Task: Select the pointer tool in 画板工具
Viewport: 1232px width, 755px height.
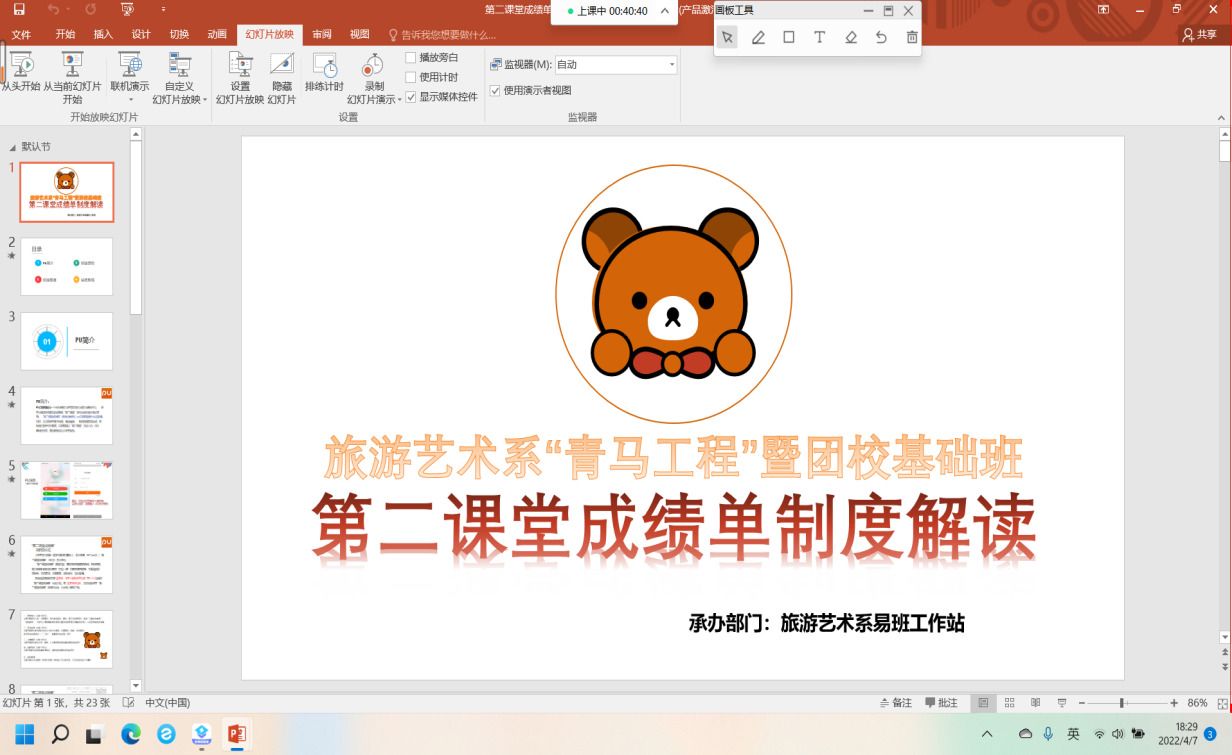Action: tap(727, 37)
